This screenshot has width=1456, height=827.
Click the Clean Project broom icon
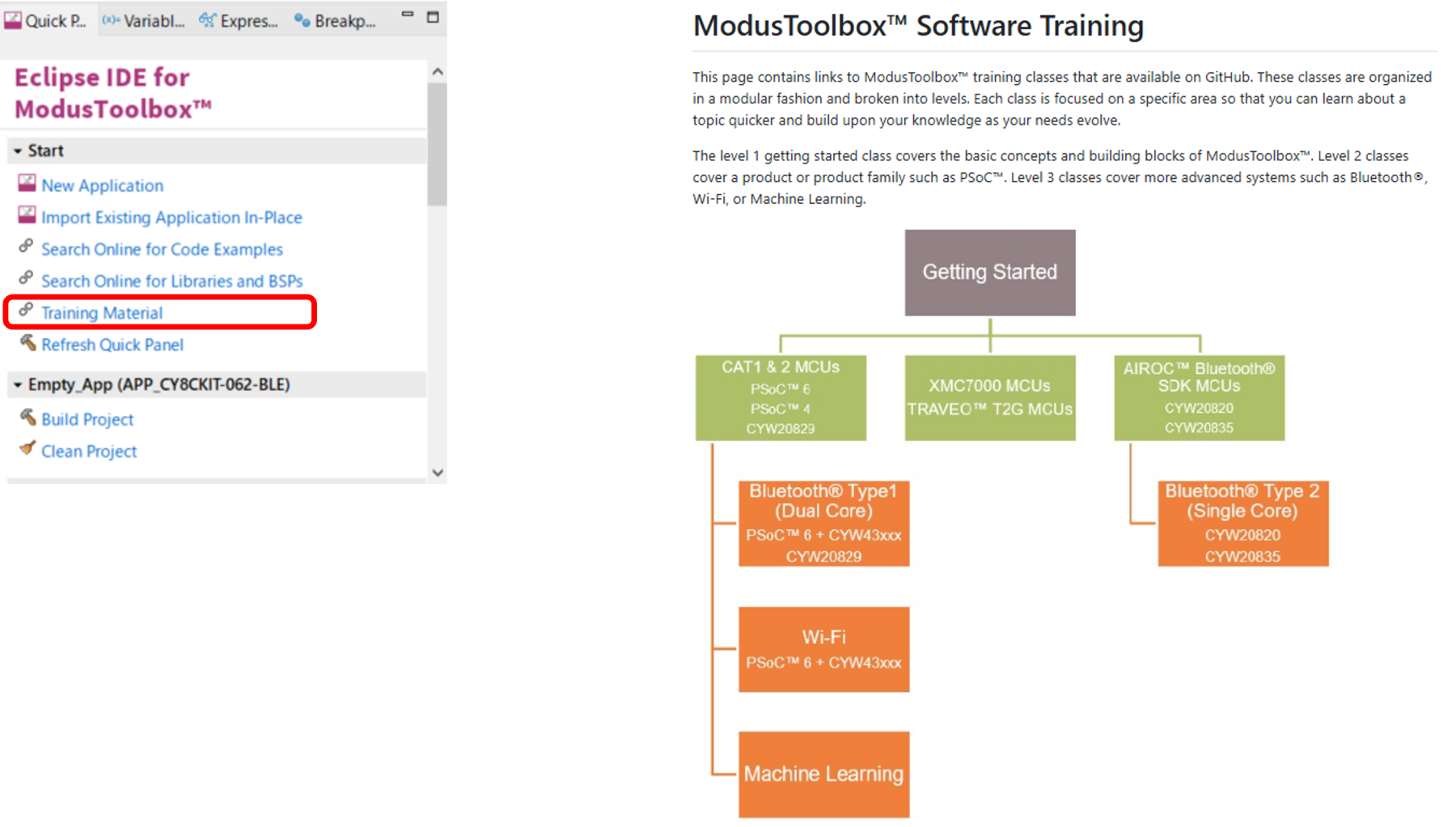pos(28,448)
